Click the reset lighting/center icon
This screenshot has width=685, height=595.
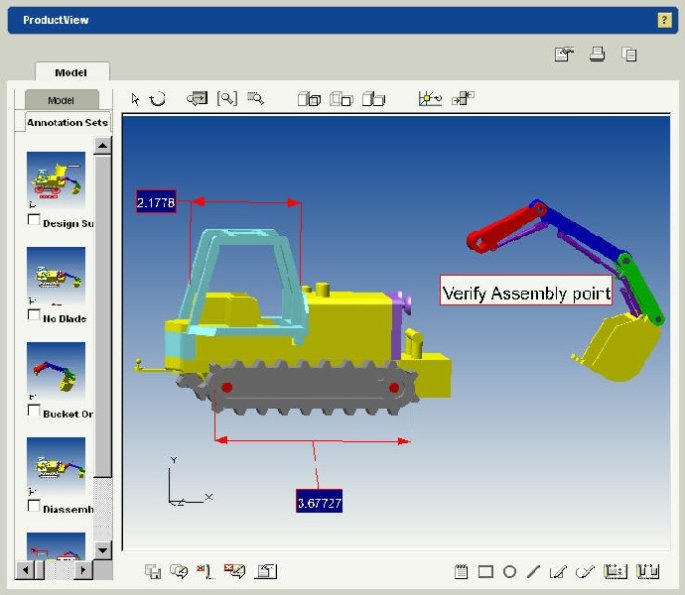click(430, 99)
